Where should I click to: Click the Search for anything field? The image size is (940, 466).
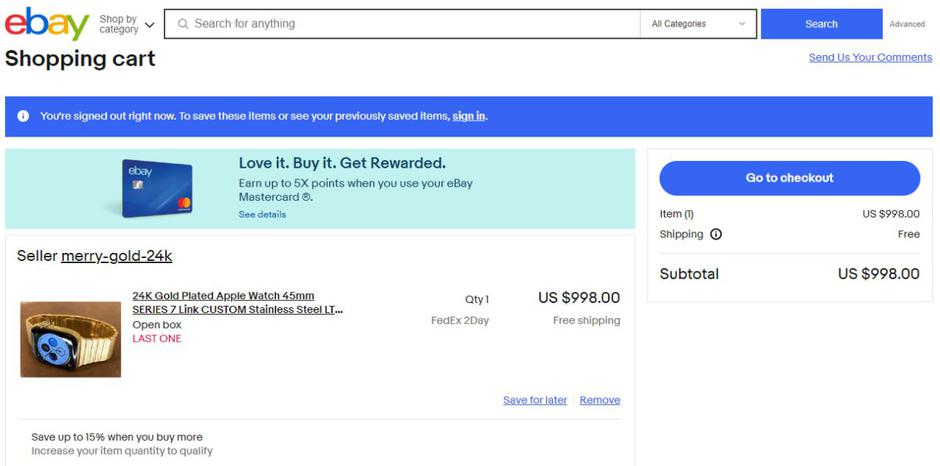[x=410, y=24]
